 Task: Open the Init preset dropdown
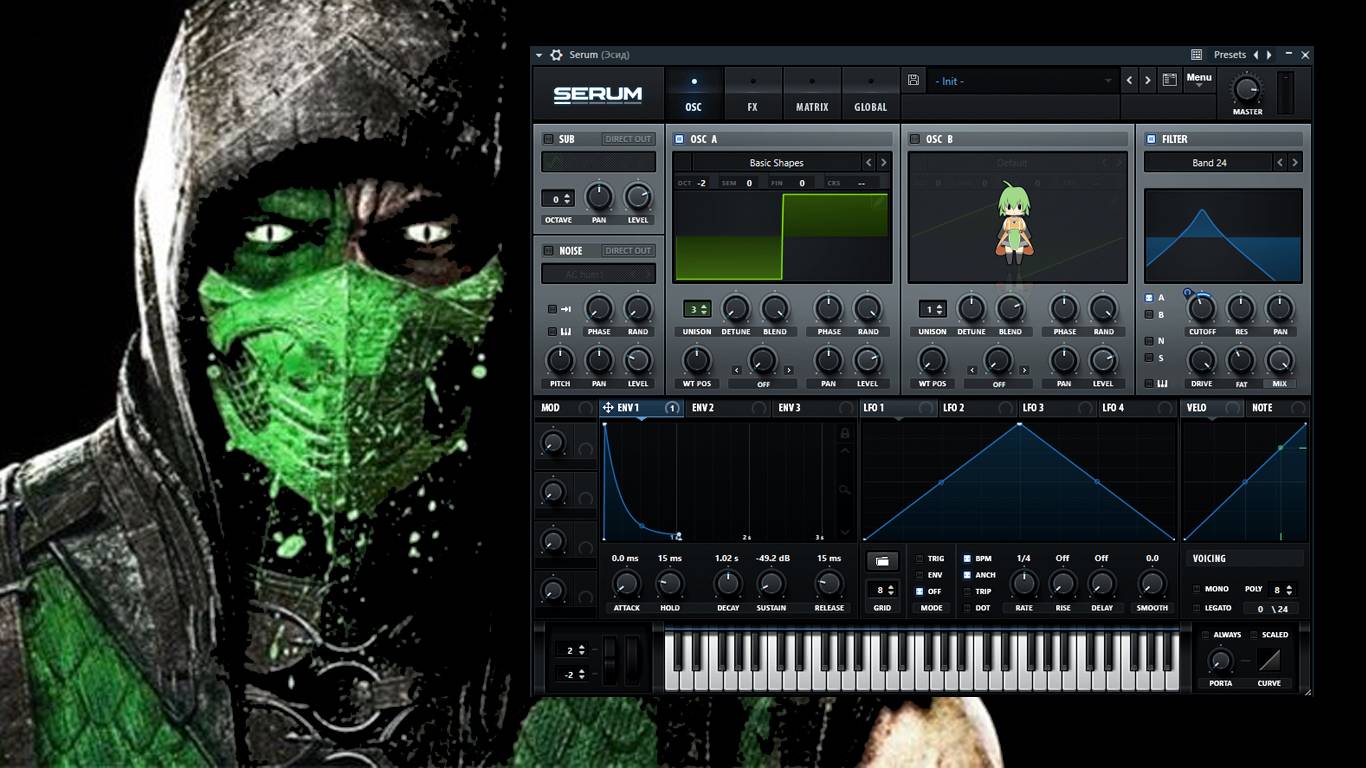click(1022, 81)
